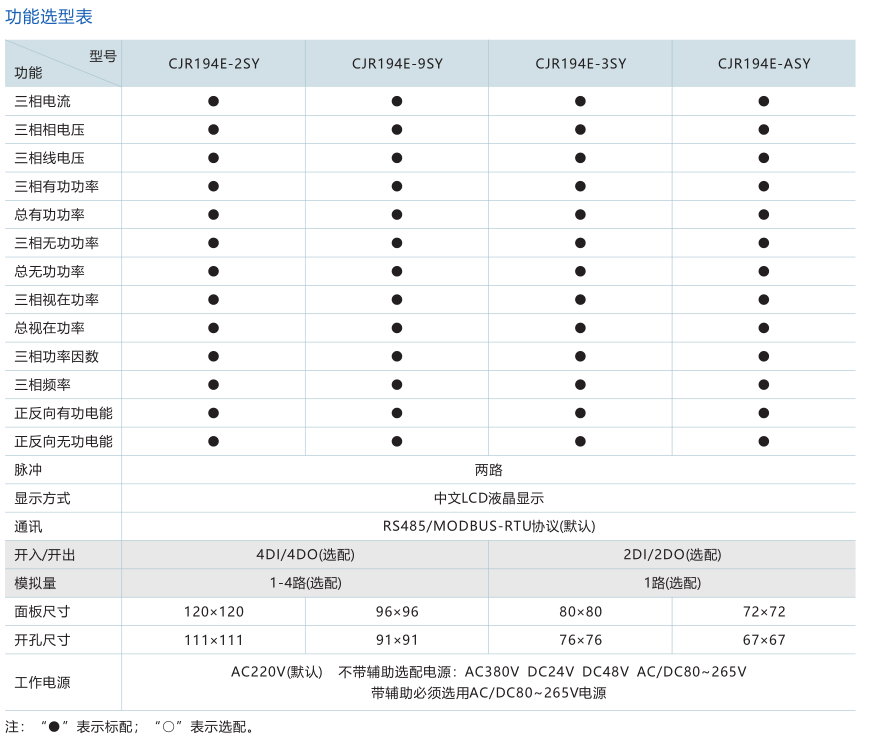The width and height of the screenshot is (875, 748).
Task: Click the 4DI/4DO(选配) cell
Action: click(305, 555)
